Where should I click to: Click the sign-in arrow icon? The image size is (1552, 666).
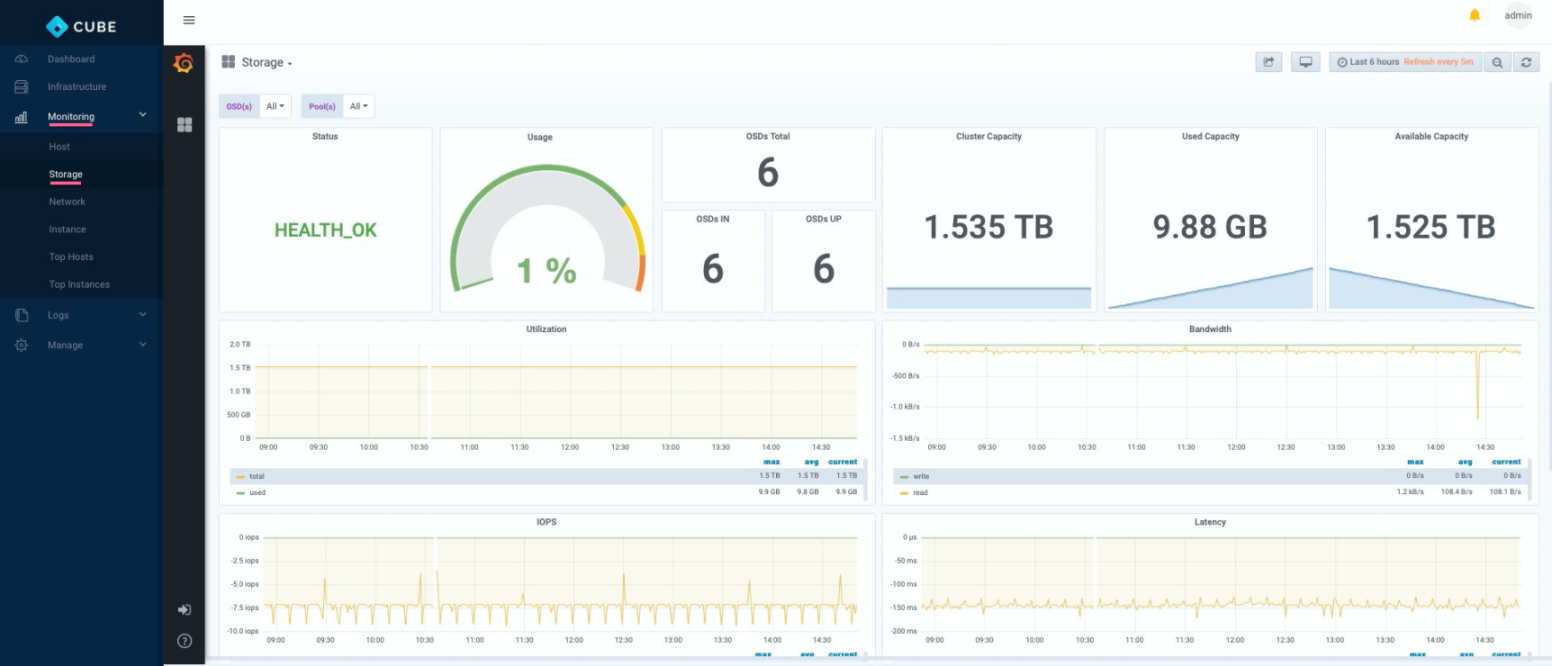point(184,610)
